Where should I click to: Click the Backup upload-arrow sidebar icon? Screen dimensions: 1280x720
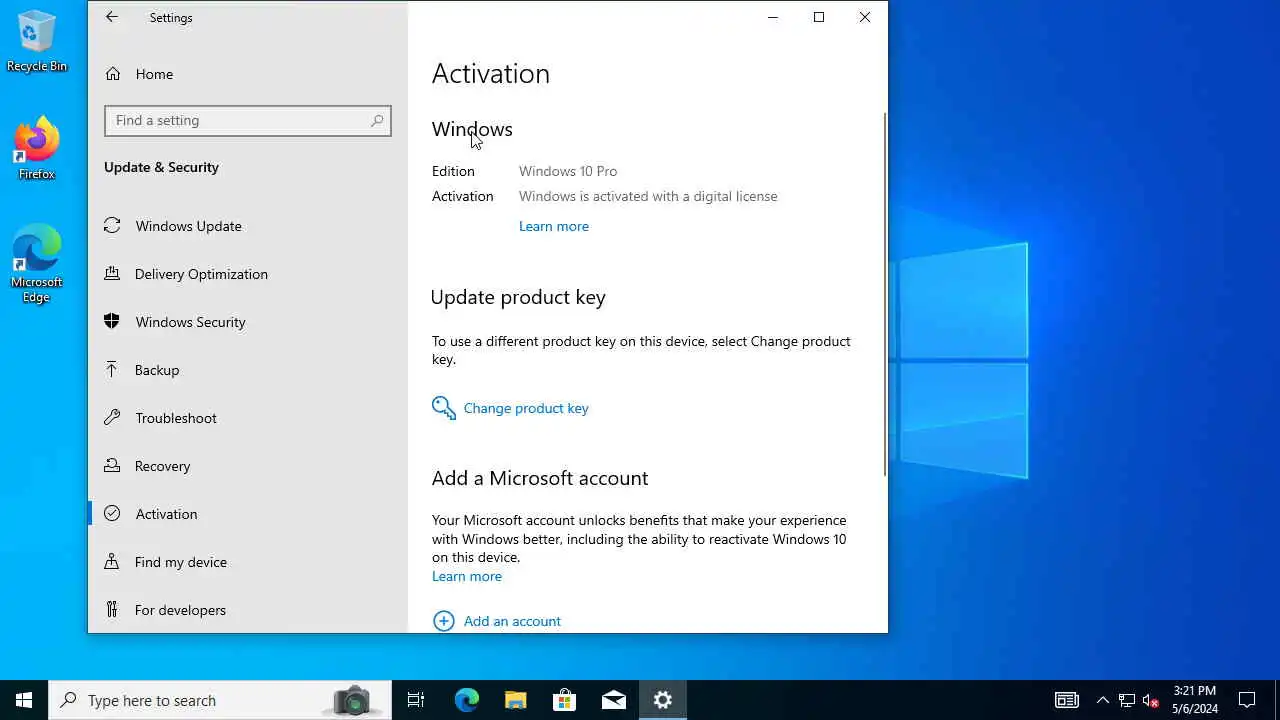pos(113,369)
